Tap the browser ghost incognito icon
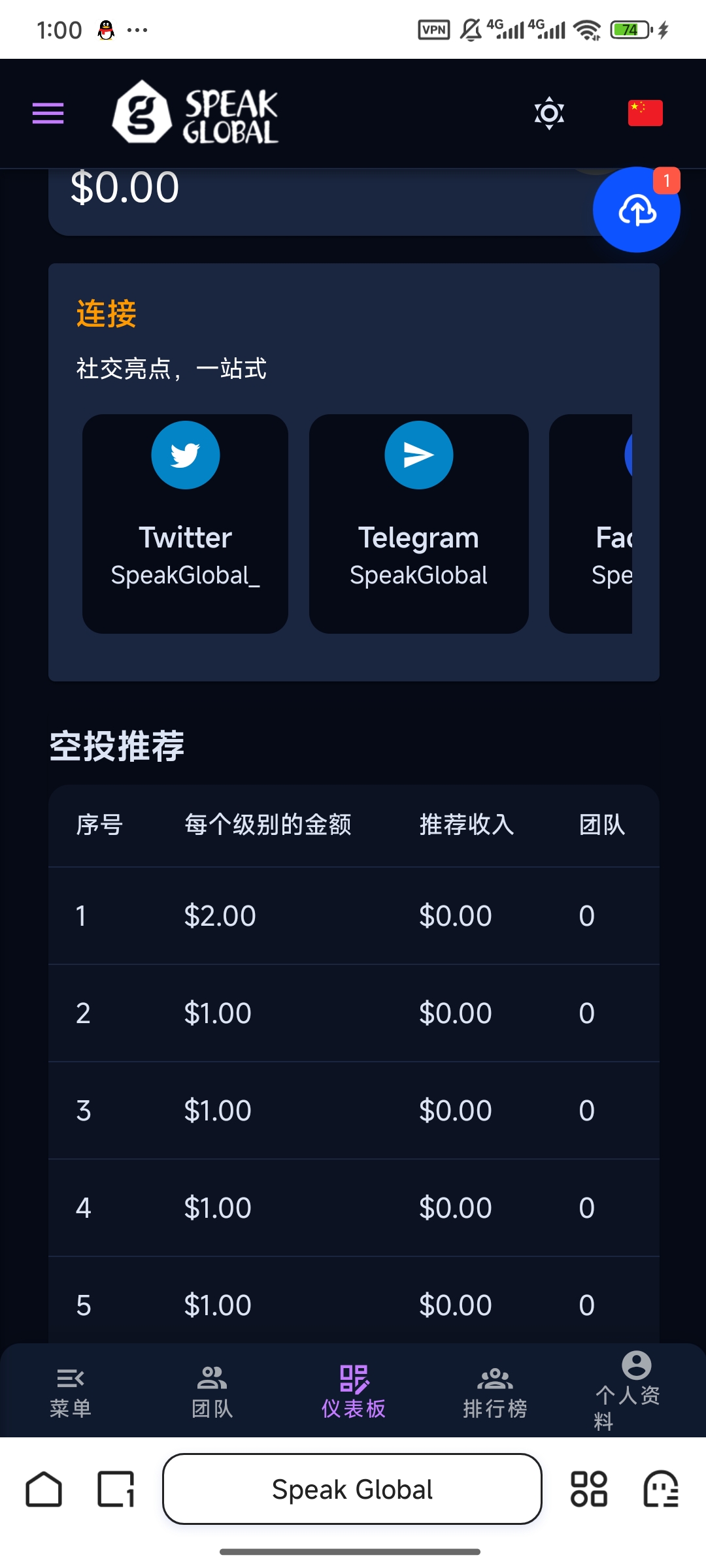Viewport: 706px width, 1568px height. pyautogui.click(x=661, y=1490)
